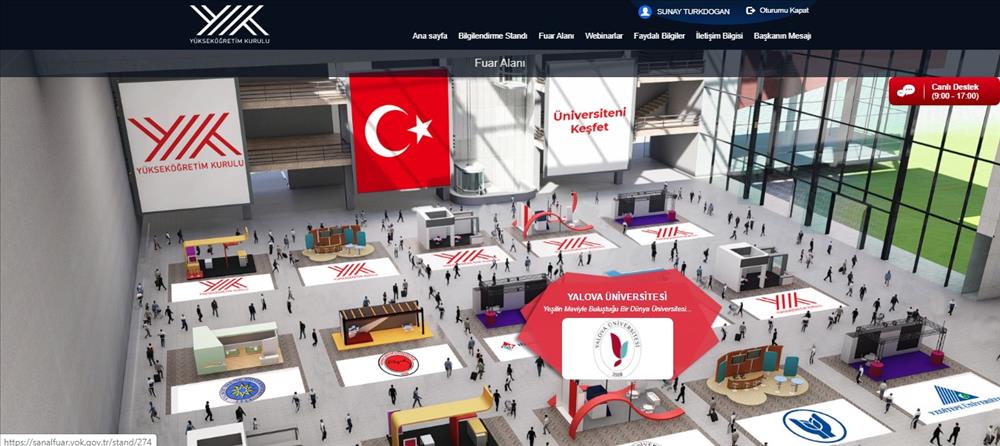1000x446 pixels.
Task: Select the blue and yellow round emblem pad
Action: (x=242, y=390)
